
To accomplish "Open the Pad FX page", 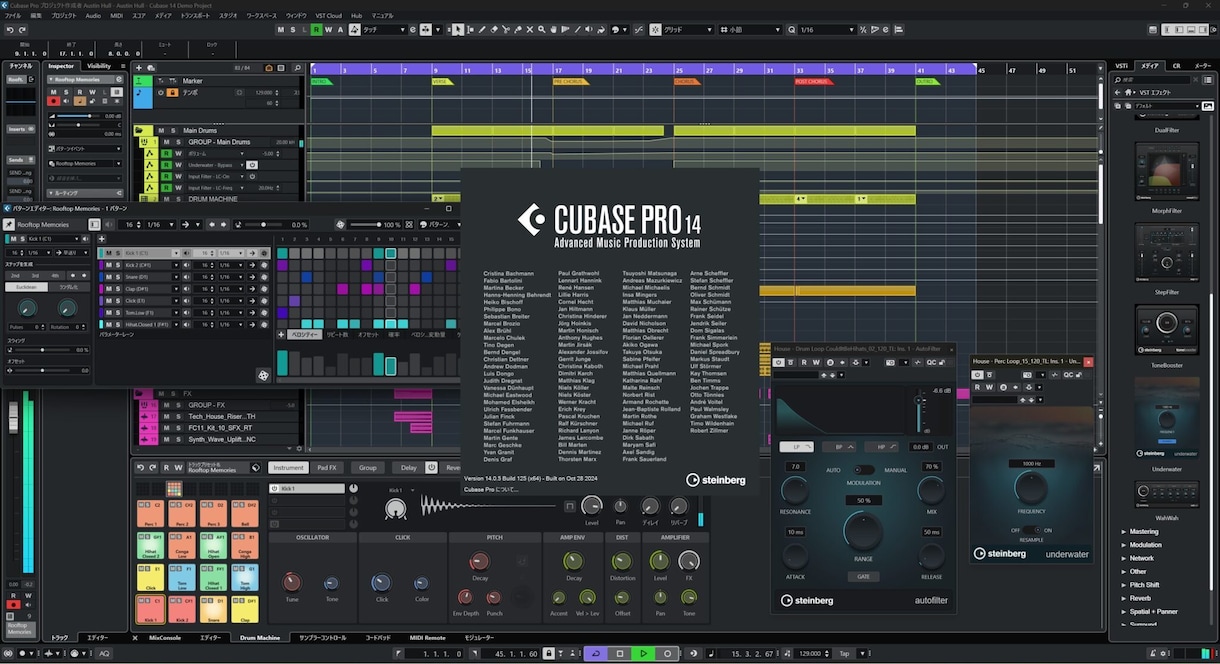I will click(327, 467).
